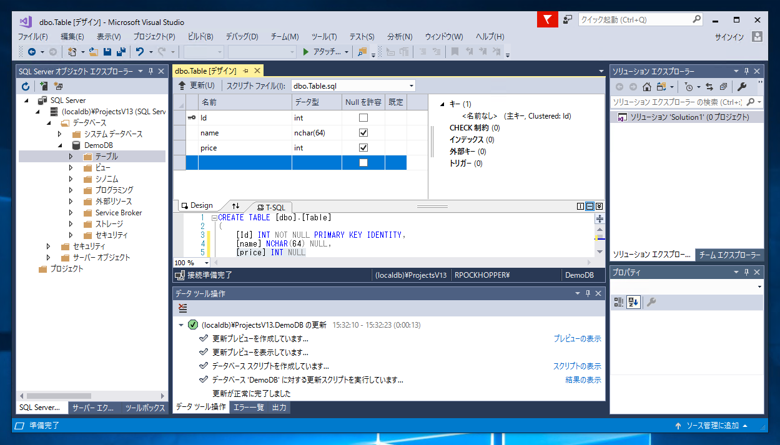
Task: Click the red feedback notification flag
Action: (547, 19)
